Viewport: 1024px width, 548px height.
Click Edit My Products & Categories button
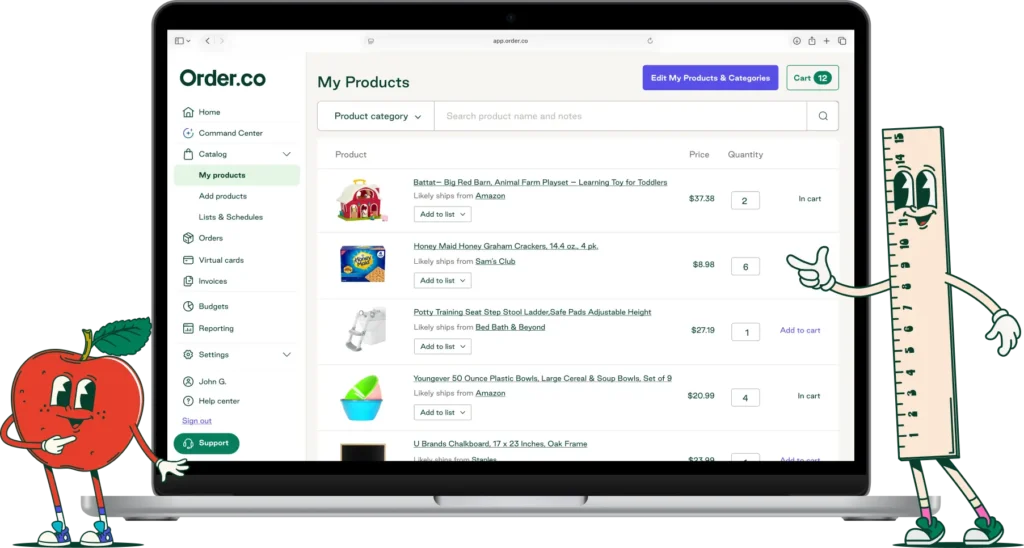[710, 78]
